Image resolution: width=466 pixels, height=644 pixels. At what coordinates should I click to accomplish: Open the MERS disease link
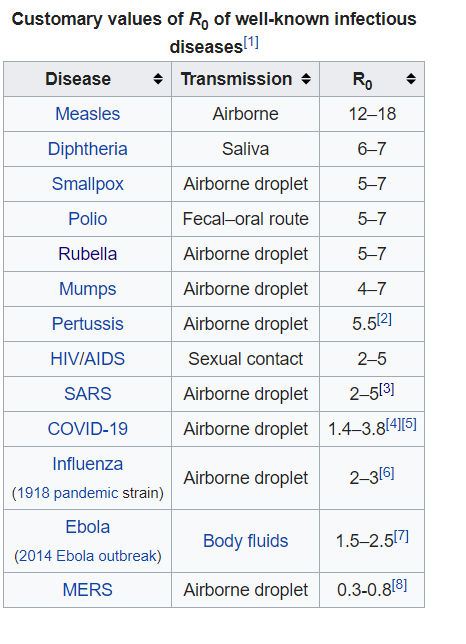pyautogui.click(x=87, y=590)
